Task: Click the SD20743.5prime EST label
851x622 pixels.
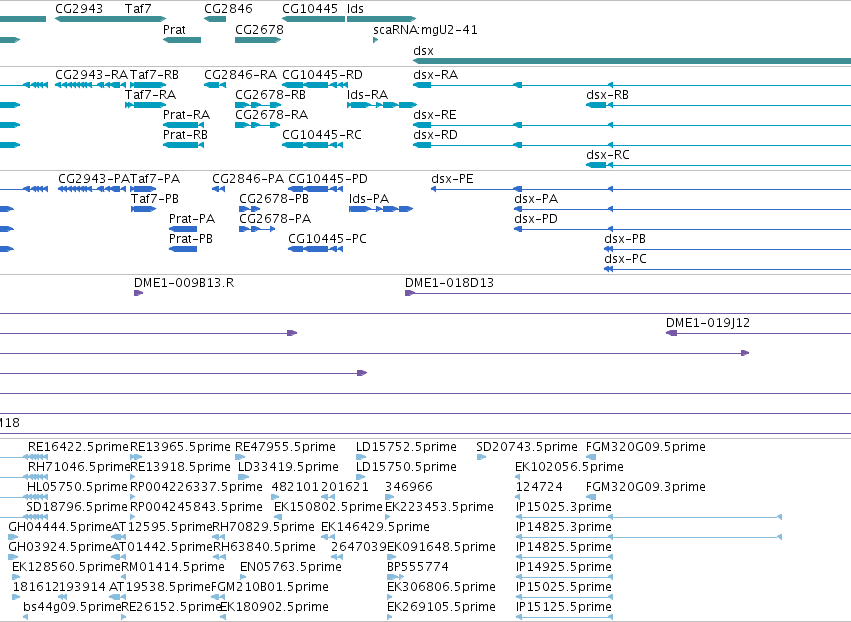Action: pyautogui.click(x=527, y=447)
